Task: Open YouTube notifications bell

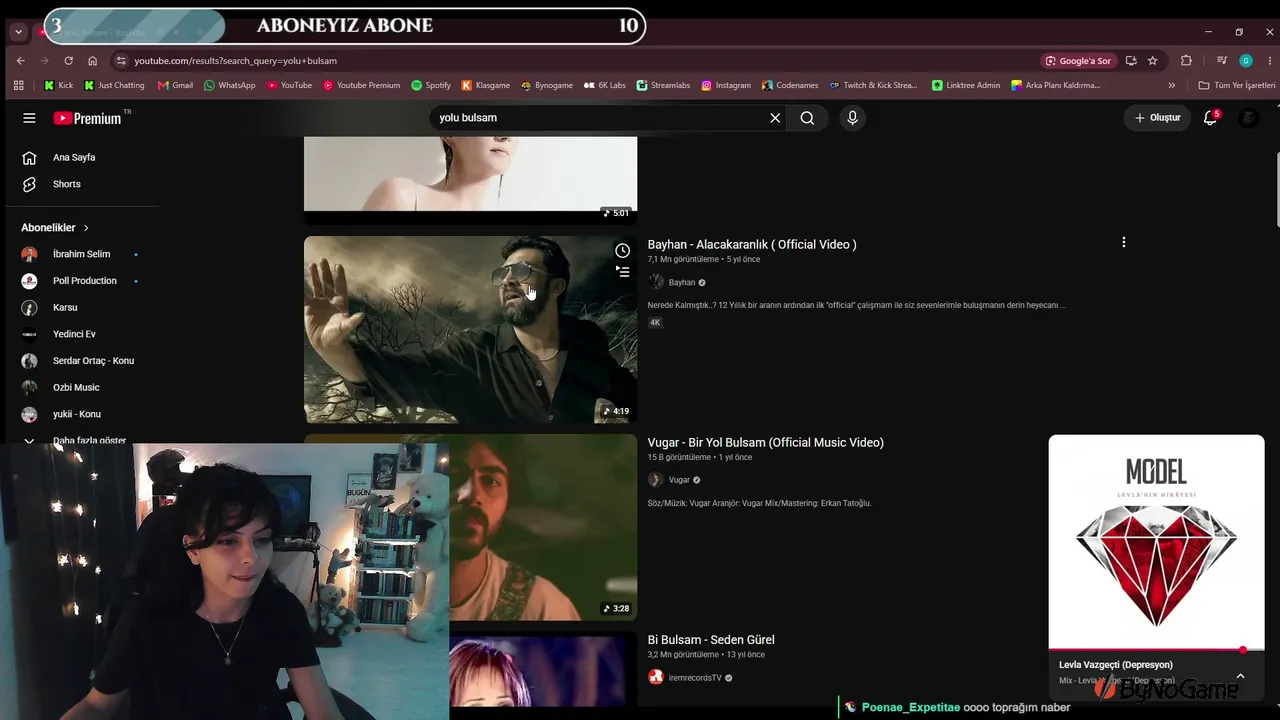Action: [x=1210, y=117]
